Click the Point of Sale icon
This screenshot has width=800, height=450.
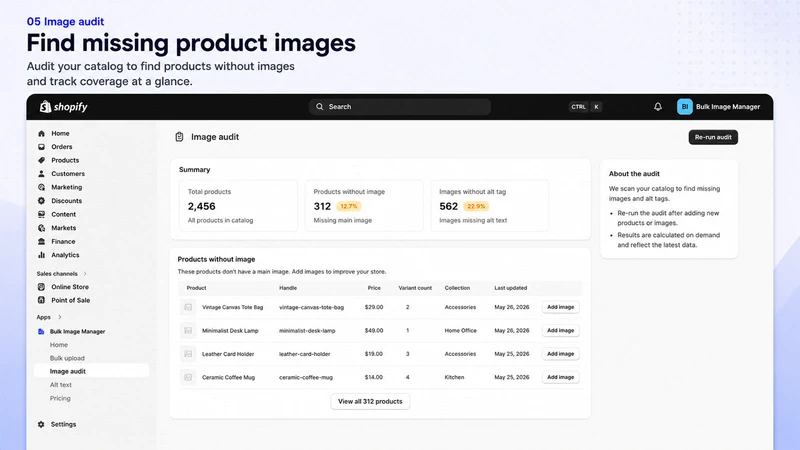point(41,301)
